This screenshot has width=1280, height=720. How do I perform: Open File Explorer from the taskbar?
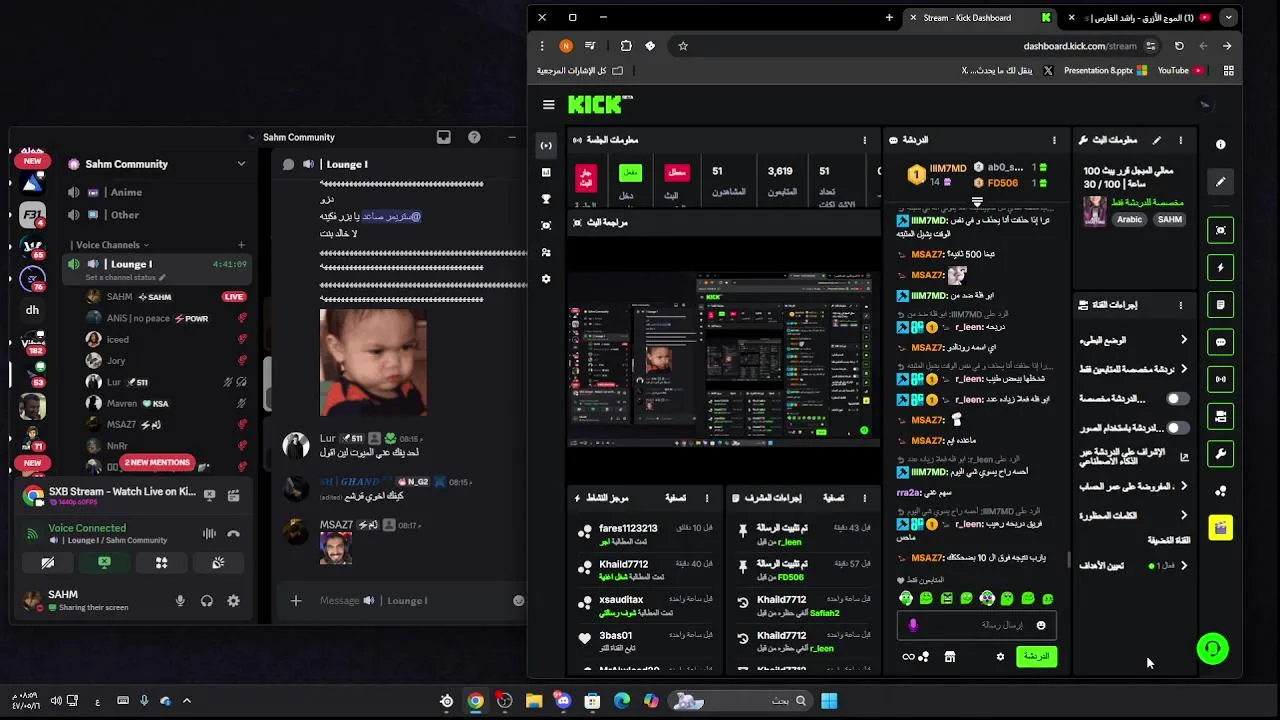click(534, 701)
